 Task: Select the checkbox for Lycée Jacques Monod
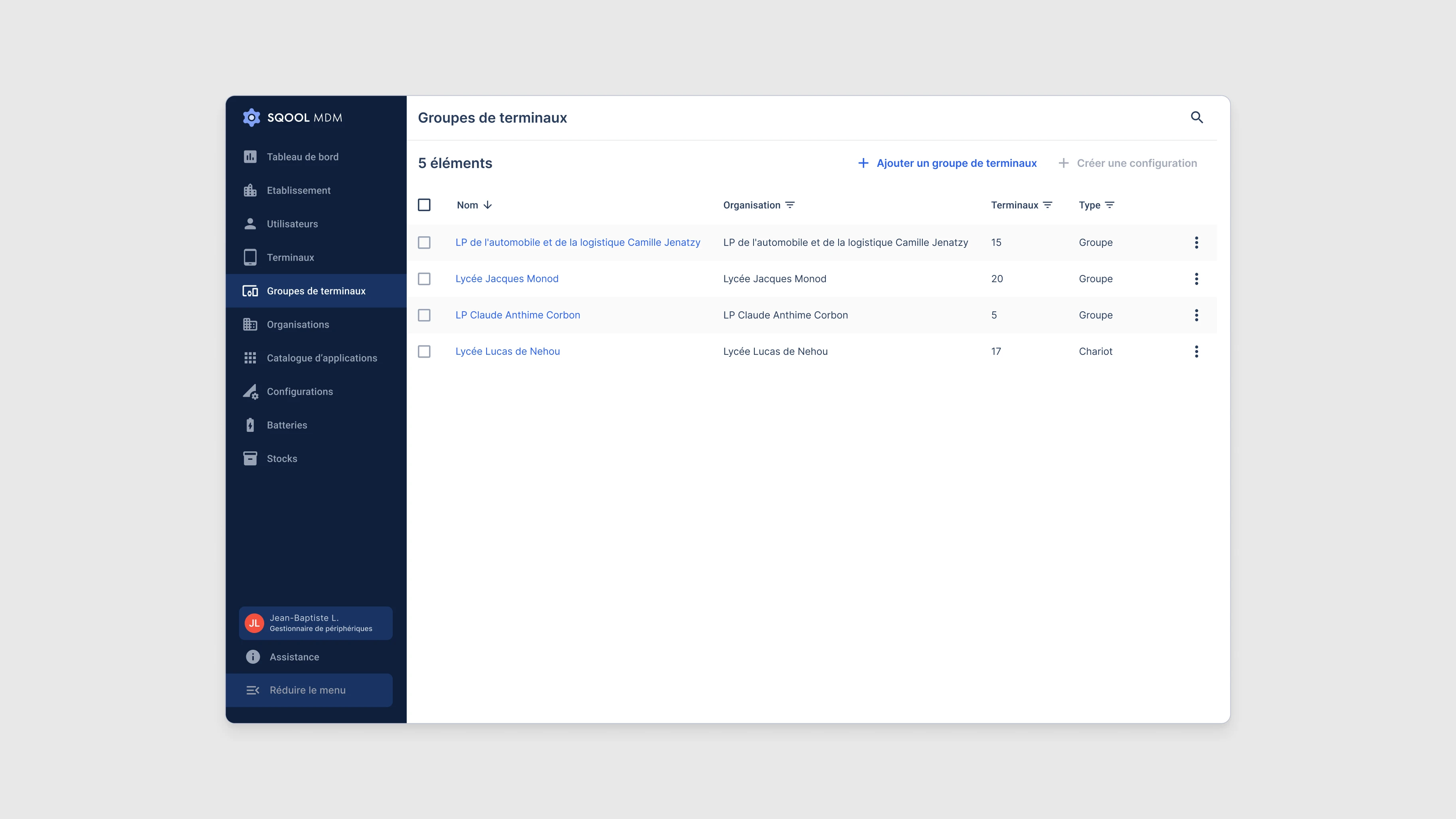click(x=425, y=279)
